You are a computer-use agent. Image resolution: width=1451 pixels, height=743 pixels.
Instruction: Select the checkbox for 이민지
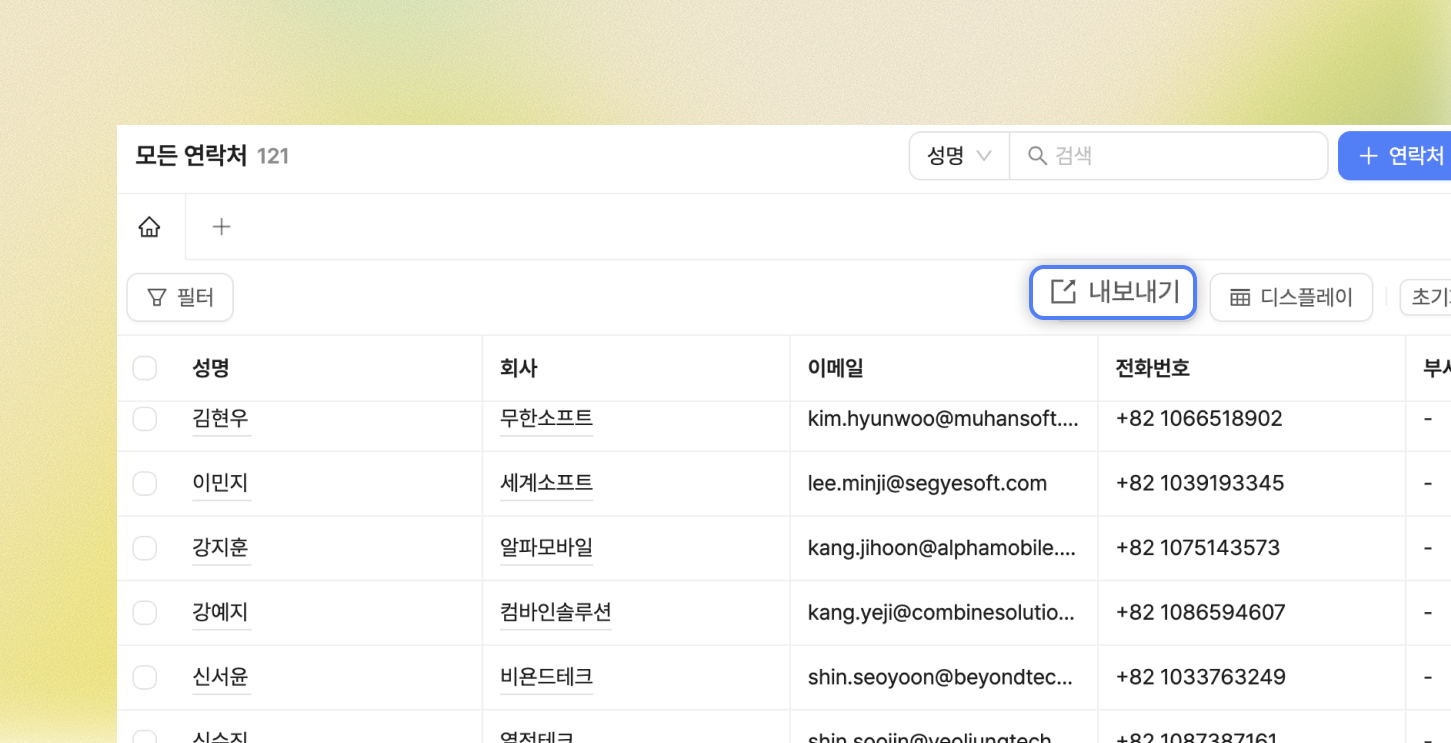point(145,483)
